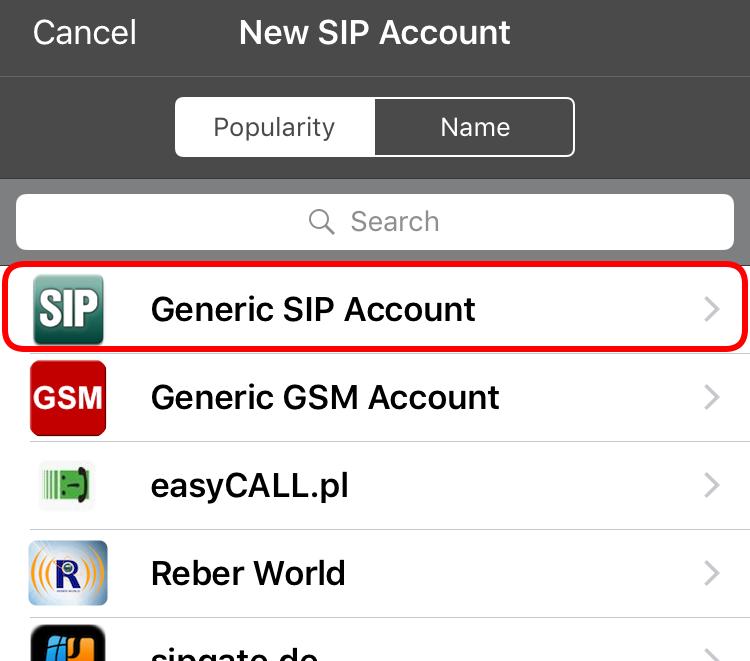Tap the green SIP account icon
This screenshot has width=750, height=661.
[x=68, y=309]
